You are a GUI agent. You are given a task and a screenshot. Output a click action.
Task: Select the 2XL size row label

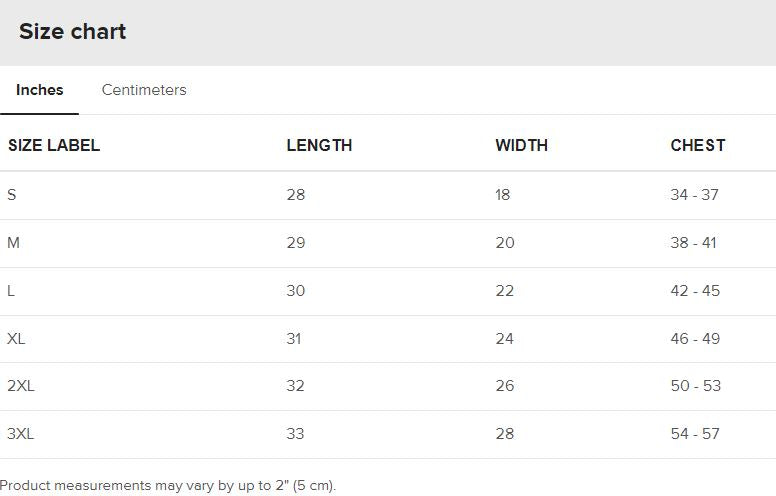coord(21,386)
